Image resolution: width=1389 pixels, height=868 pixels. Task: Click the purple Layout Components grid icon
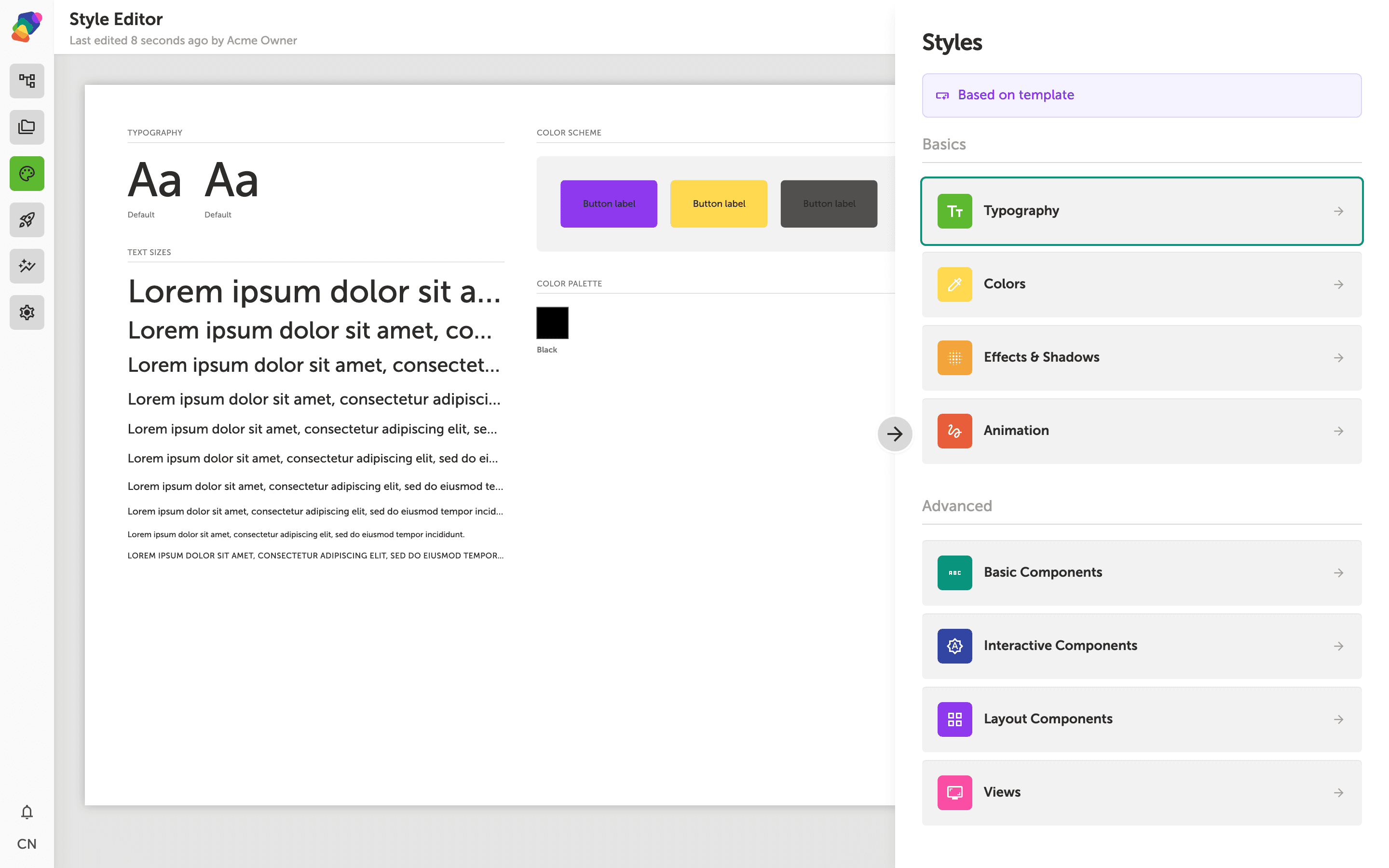tap(954, 719)
